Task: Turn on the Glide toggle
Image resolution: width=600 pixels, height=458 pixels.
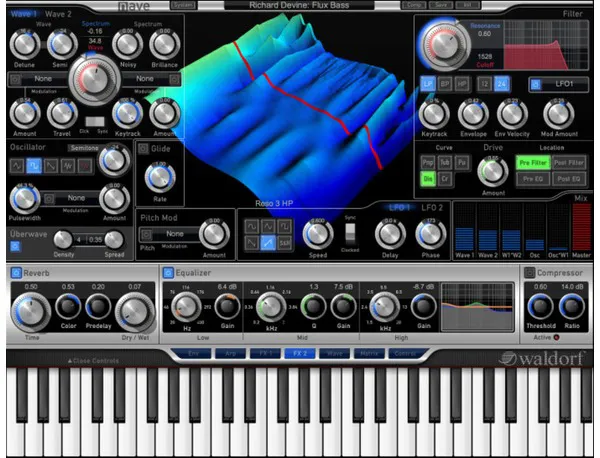Action: (x=143, y=148)
